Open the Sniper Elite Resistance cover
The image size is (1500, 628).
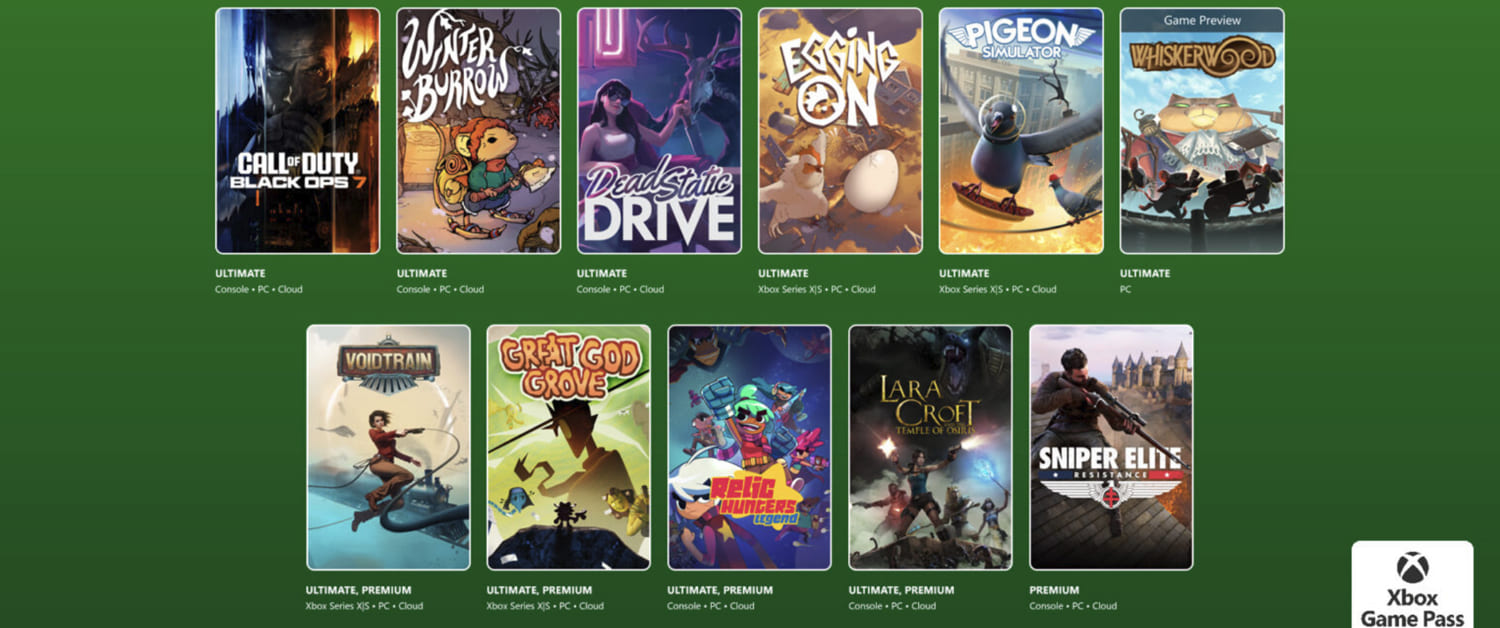tap(1111, 447)
